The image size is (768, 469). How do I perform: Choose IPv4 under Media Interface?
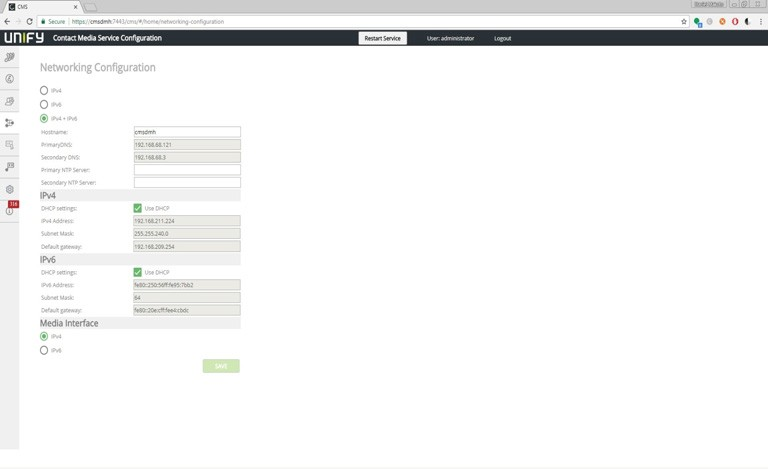pyautogui.click(x=44, y=336)
